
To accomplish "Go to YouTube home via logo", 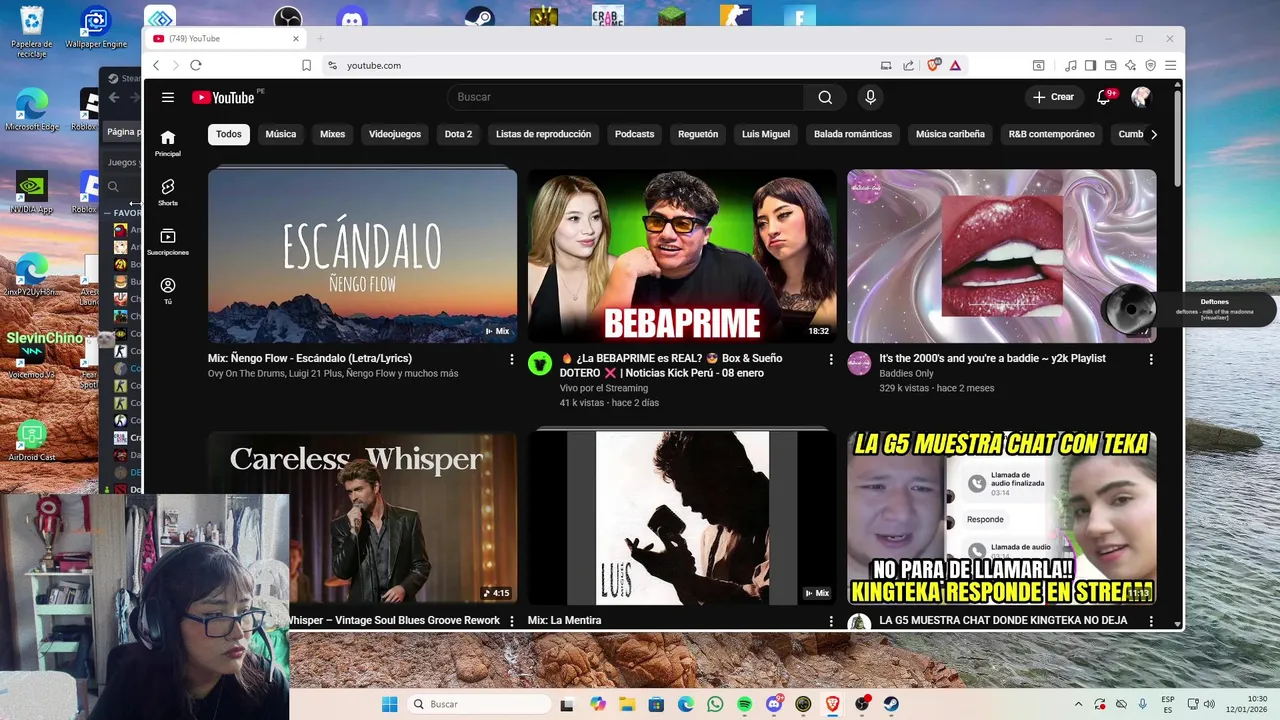I will pos(223,97).
